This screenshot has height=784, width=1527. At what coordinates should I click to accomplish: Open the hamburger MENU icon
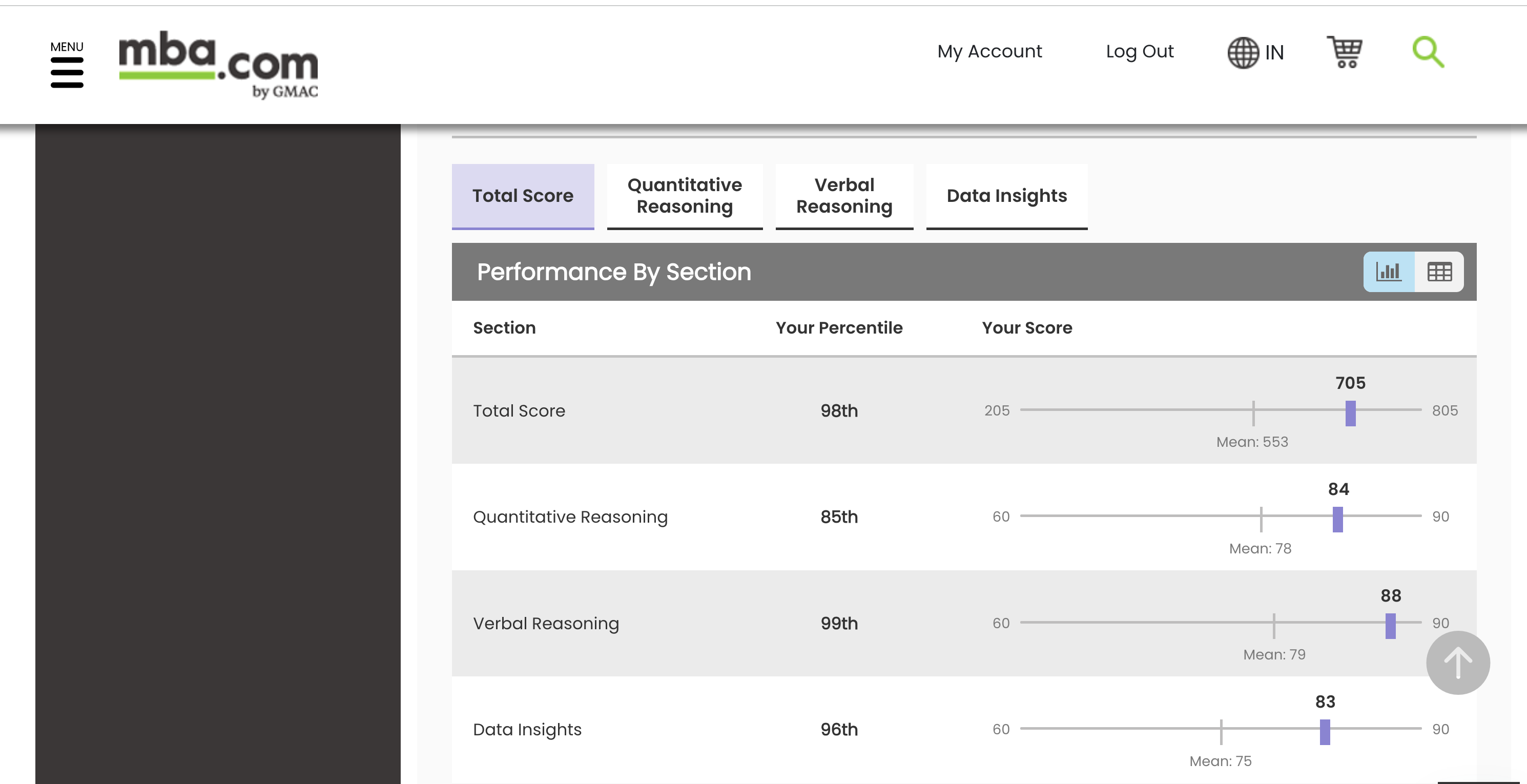click(x=67, y=72)
